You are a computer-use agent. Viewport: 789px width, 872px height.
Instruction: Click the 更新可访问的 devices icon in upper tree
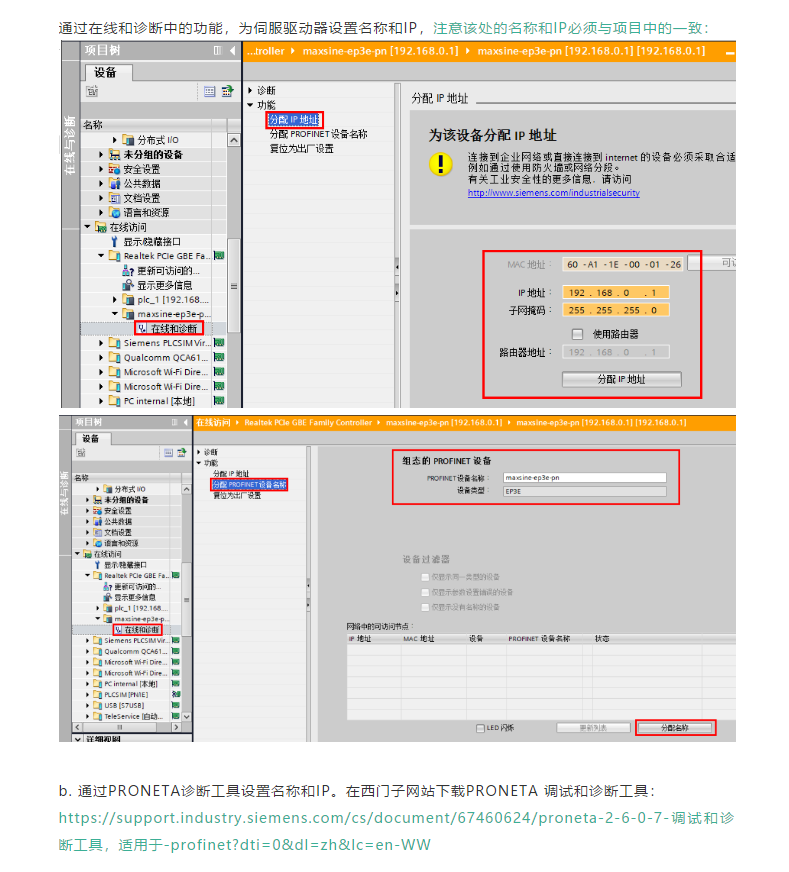(x=128, y=271)
